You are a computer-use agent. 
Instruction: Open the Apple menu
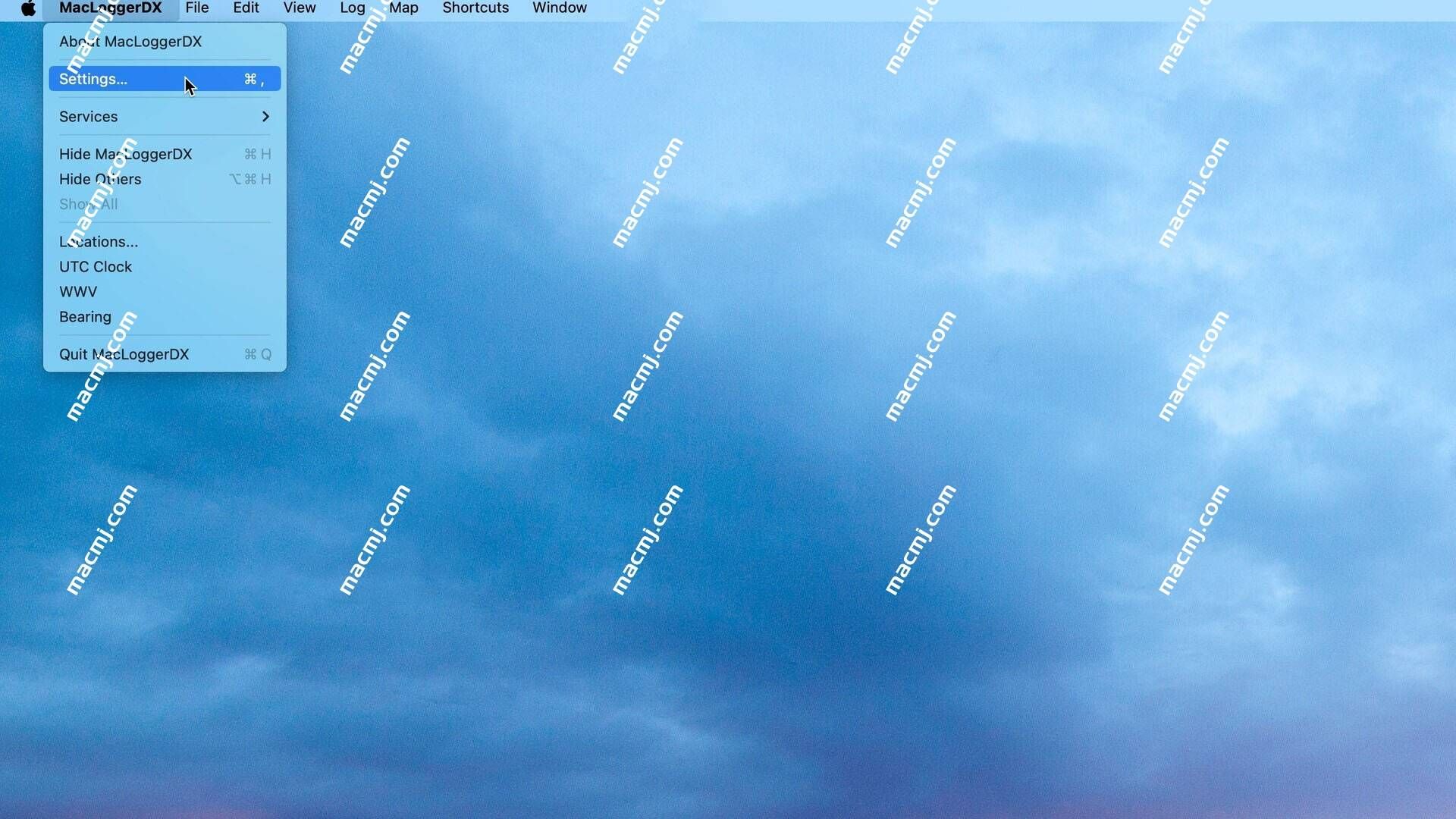28,8
